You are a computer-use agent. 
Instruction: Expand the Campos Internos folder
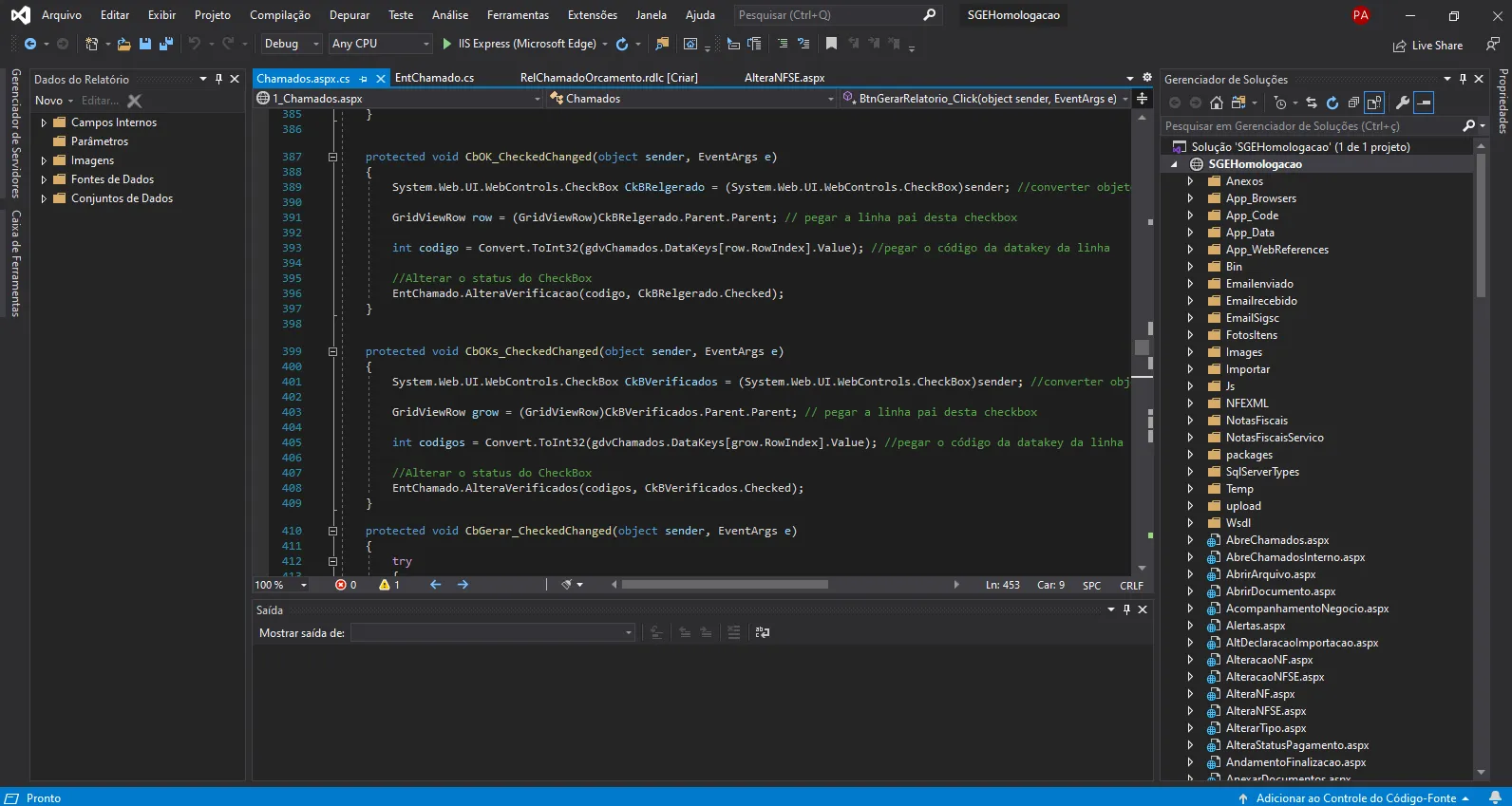pyautogui.click(x=44, y=122)
